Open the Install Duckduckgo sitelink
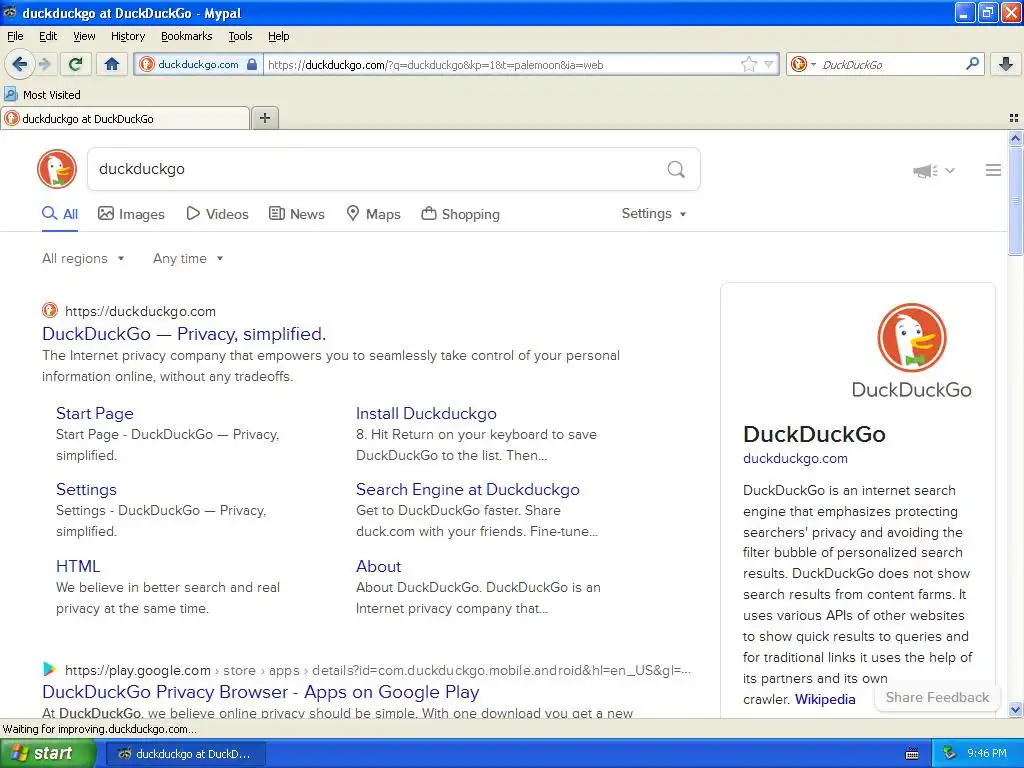The height and width of the screenshot is (768, 1024). coord(426,413)
